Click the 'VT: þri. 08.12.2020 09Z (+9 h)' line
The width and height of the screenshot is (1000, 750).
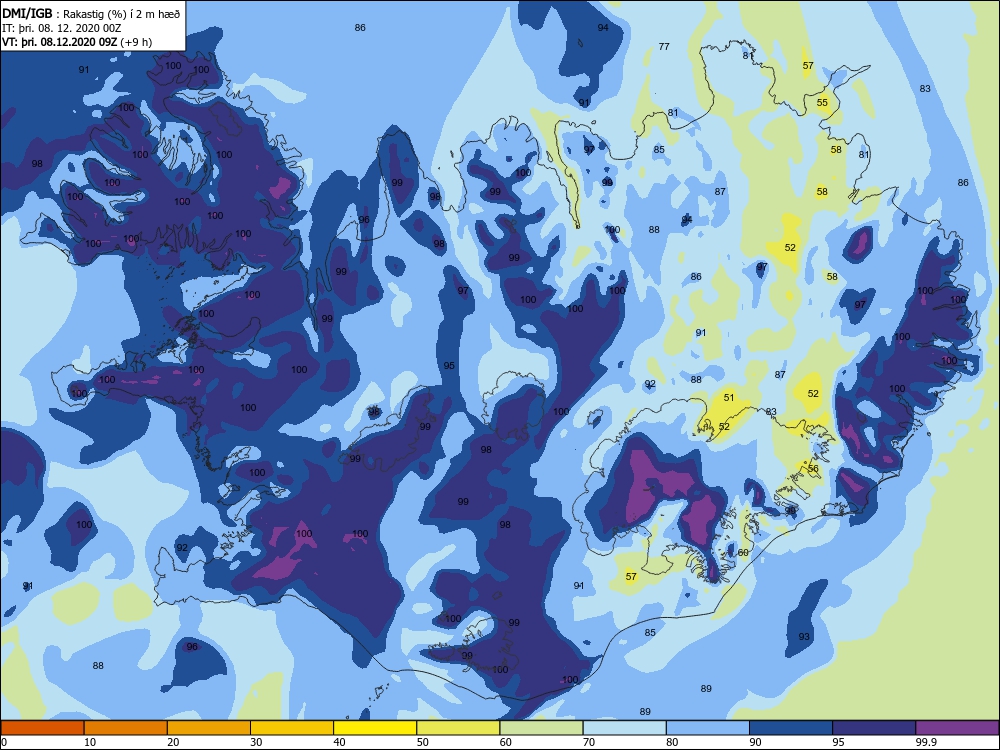click(77, 42)
